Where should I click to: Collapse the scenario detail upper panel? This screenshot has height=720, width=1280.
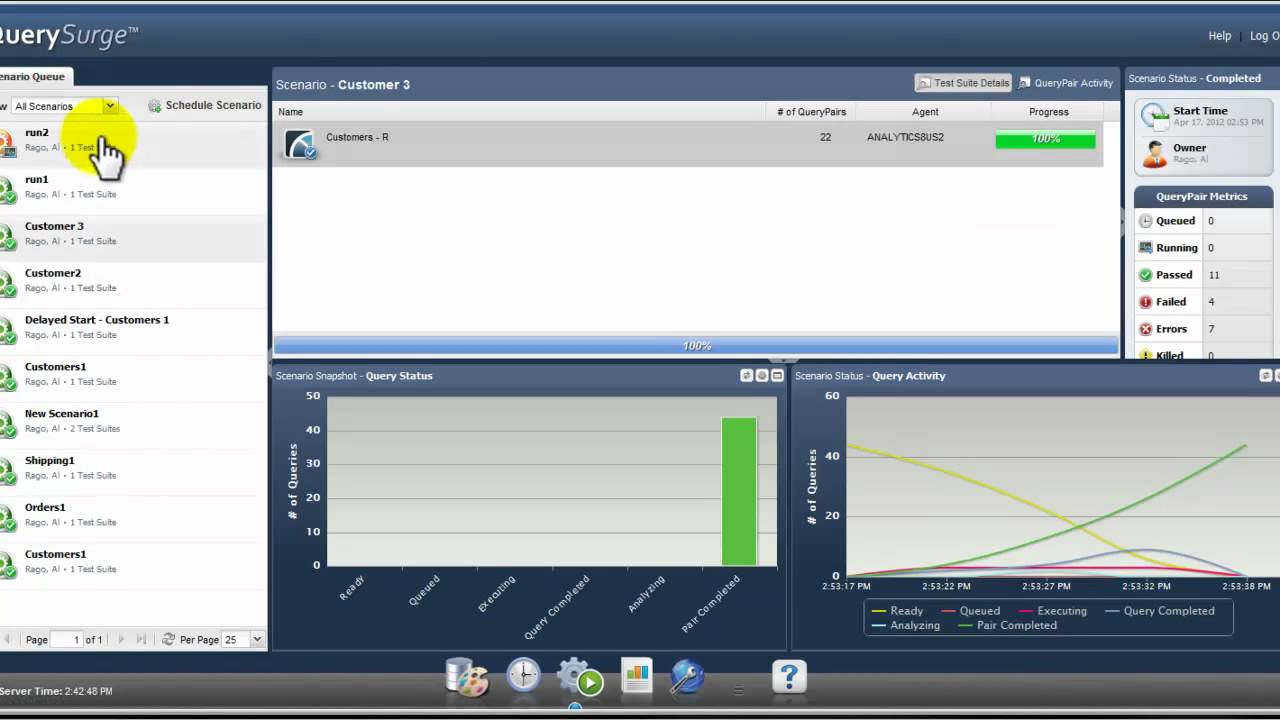784,359
